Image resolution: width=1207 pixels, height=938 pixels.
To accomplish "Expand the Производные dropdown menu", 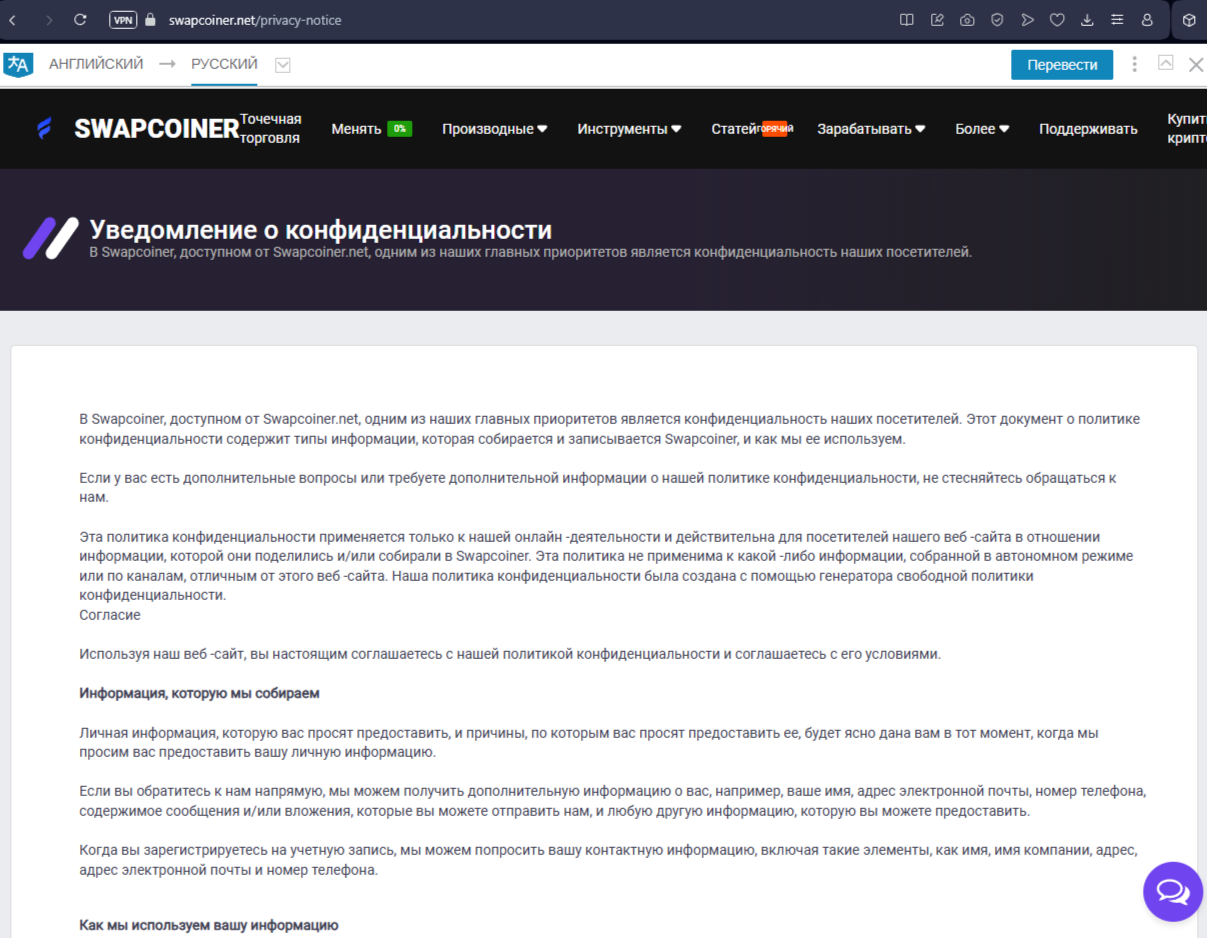I will click(x=494, y=129).
